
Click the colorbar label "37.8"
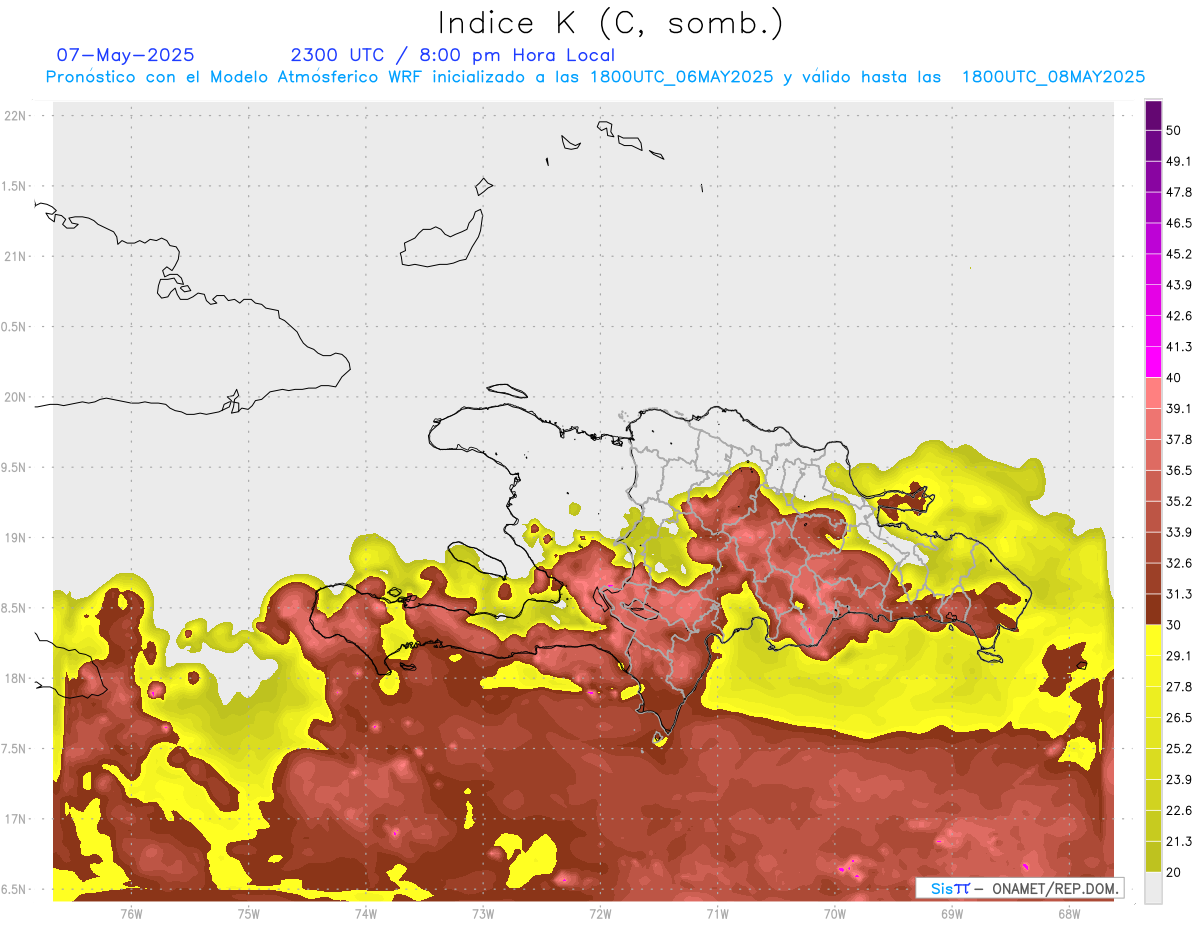1179,440
